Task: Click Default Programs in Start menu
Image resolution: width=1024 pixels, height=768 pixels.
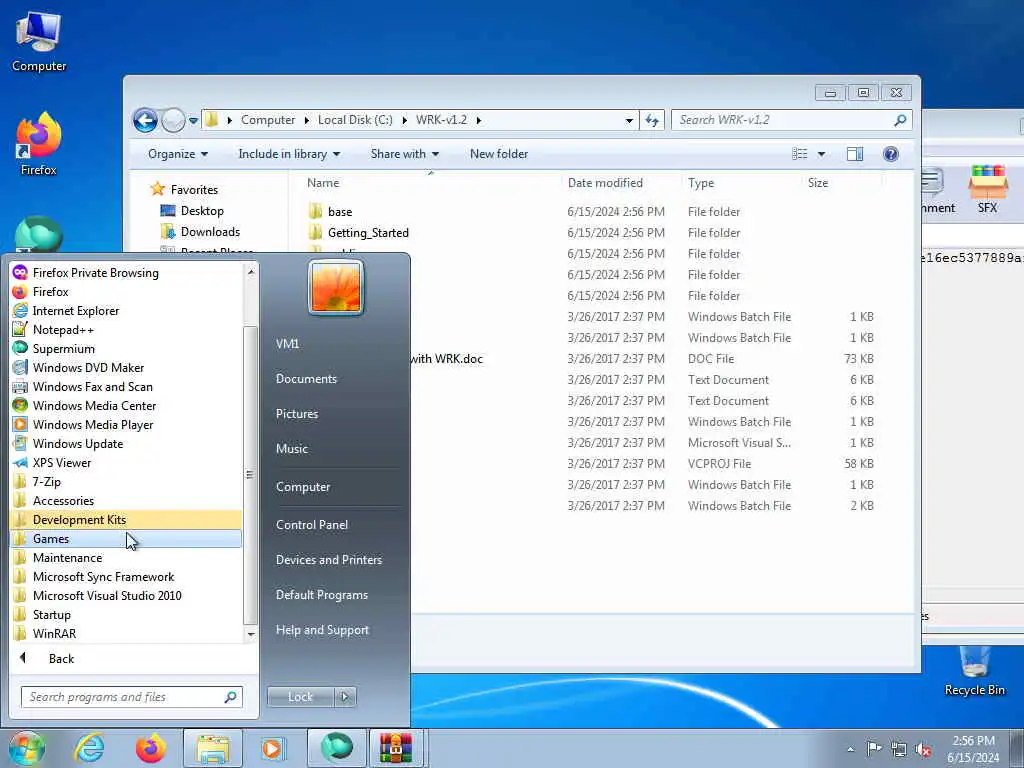Action: click(x=321, y=595)
